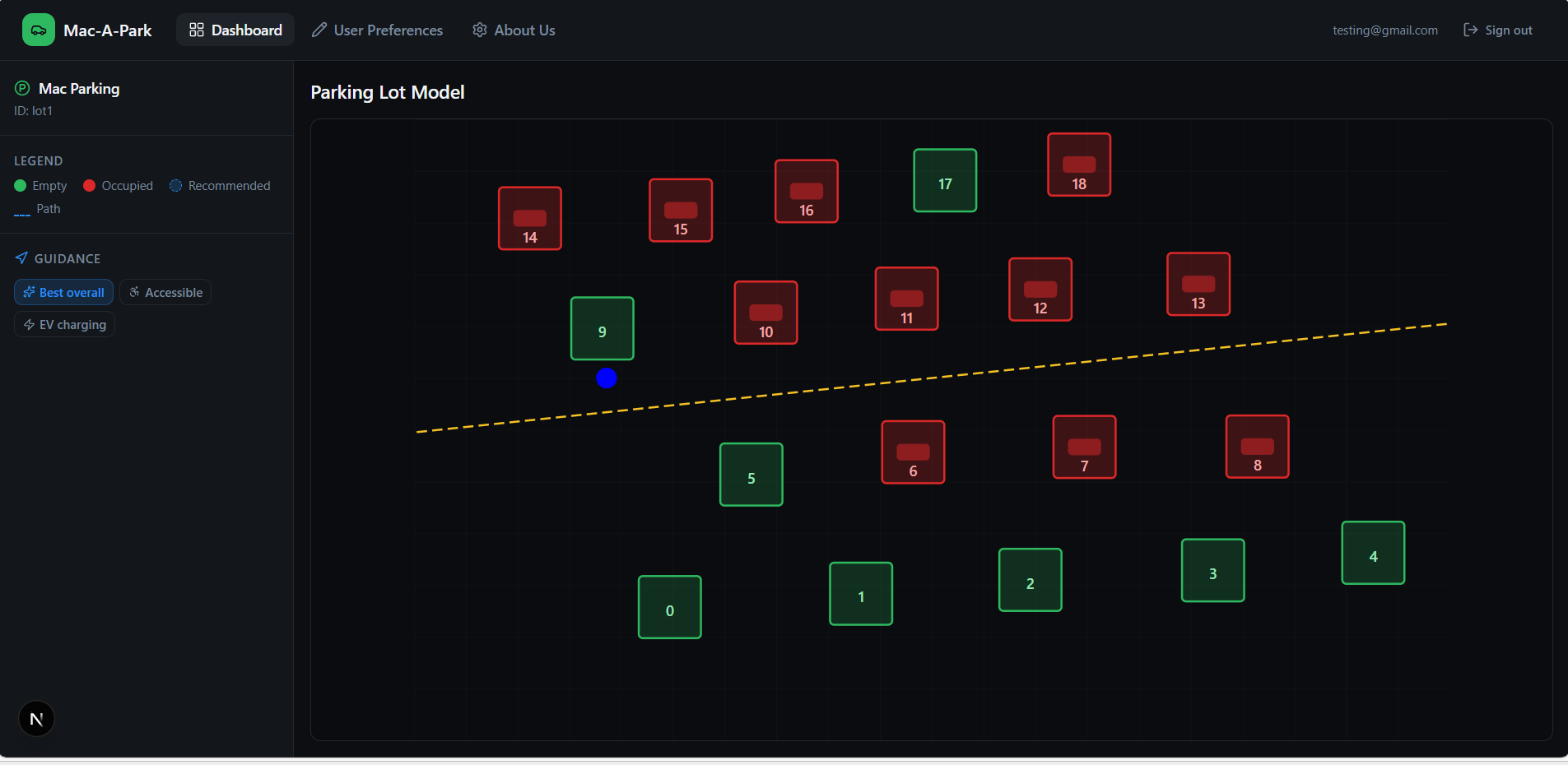The height and width of the screenshot is (765, 1568).
Task: Select empty parking spot 17
Action: tap(946, 180)
